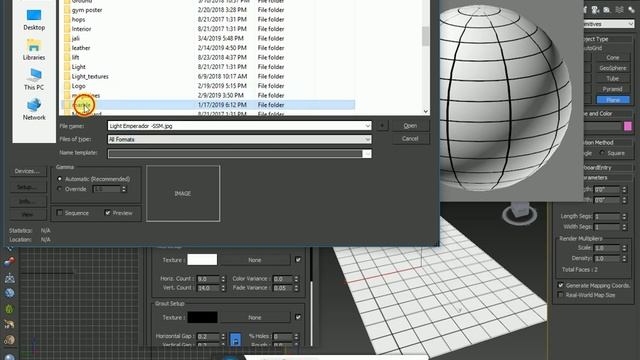Click the % Holes value field

point(282,337)
